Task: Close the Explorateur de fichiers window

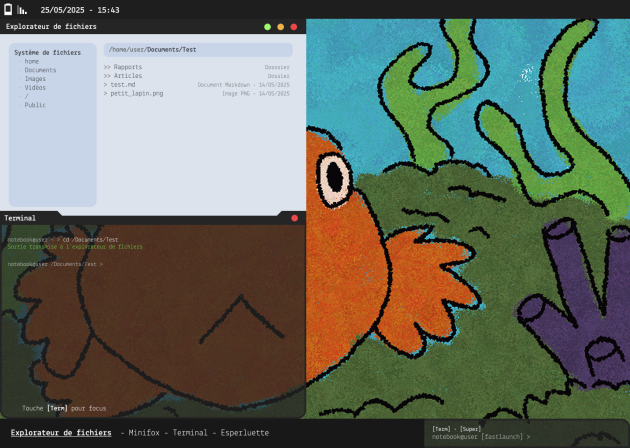Action: tap(294, 27)
